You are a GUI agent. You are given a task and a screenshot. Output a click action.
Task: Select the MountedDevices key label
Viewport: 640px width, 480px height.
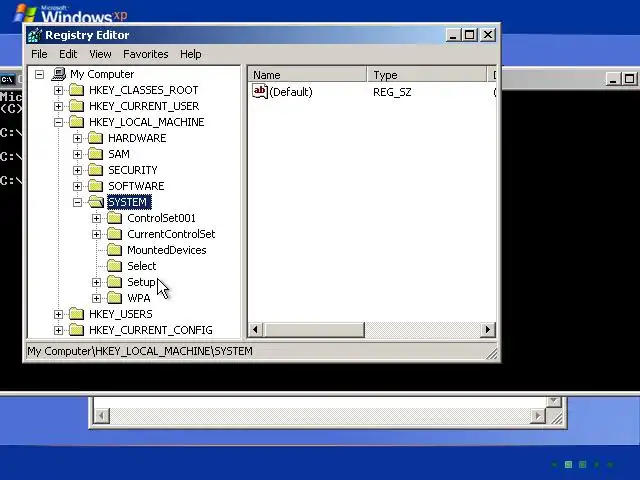point(167,250)
